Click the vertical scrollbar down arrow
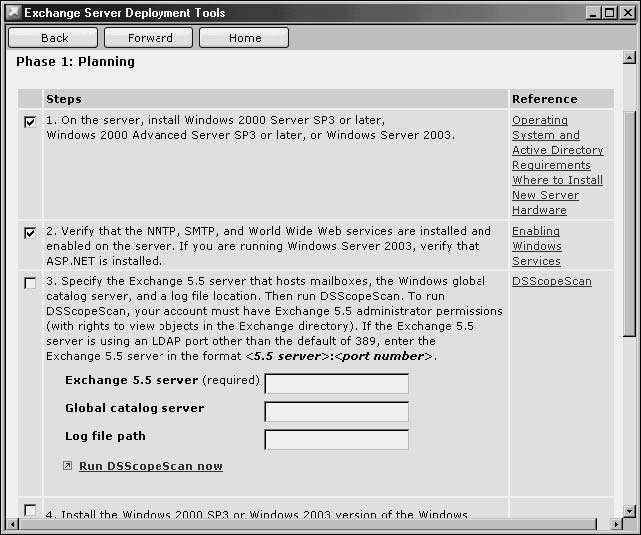 click(x=629, y=507)
